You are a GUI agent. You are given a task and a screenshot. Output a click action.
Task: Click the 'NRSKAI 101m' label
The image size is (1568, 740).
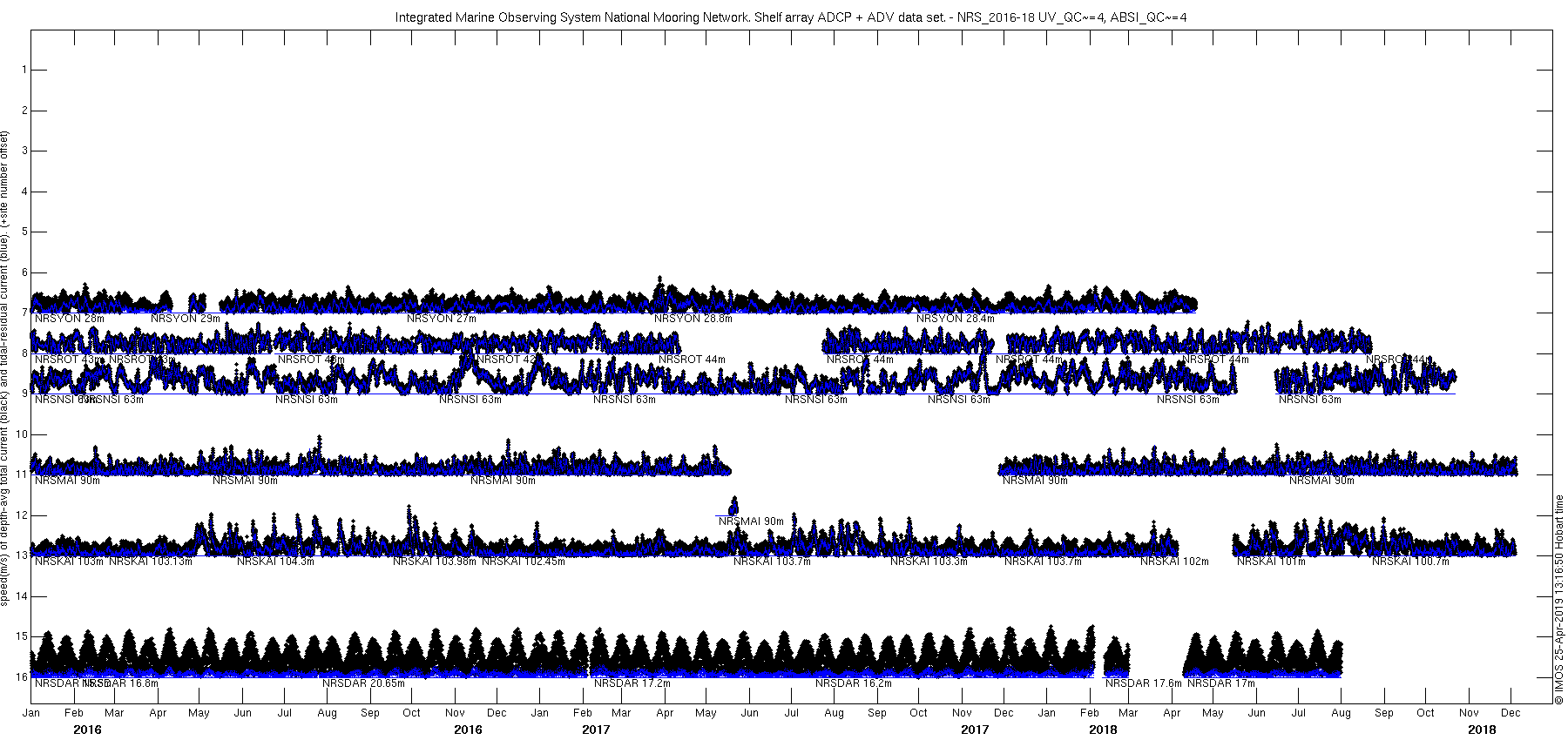tap(1272, 562)
